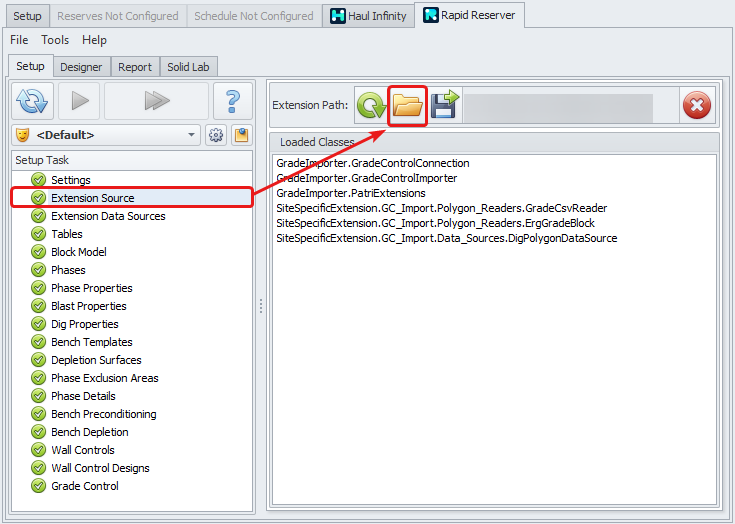Browse for extension path folder icon
Image resolution: width=735 pixels, height=524 pixels.
click(x=407, y=105)
